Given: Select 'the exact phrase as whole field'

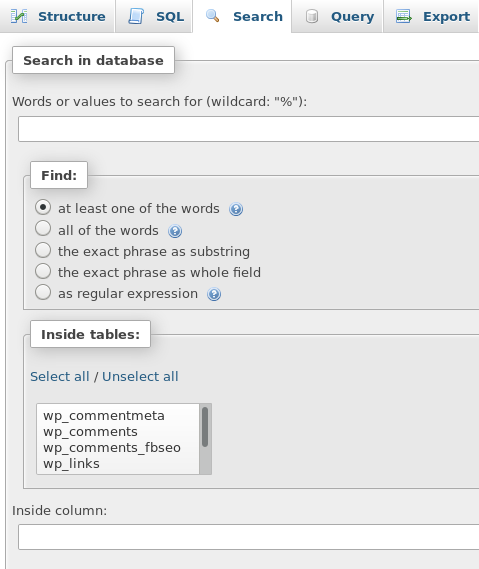Looking at the screenshot, I should [x=43, y=271].
